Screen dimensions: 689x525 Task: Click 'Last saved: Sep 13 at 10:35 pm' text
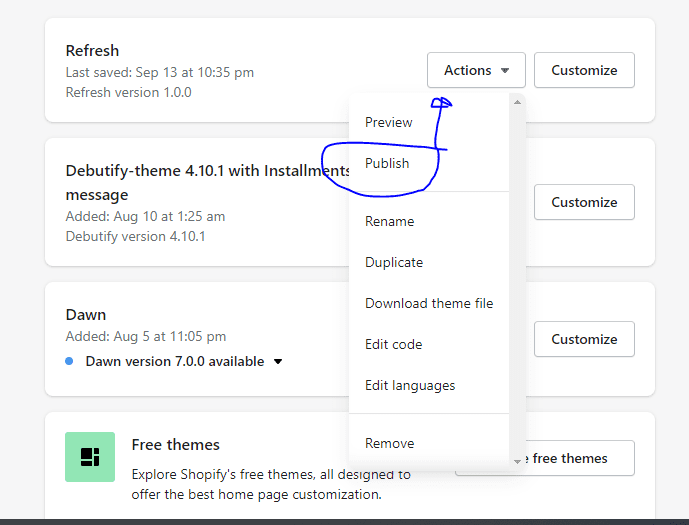point(160,72)
